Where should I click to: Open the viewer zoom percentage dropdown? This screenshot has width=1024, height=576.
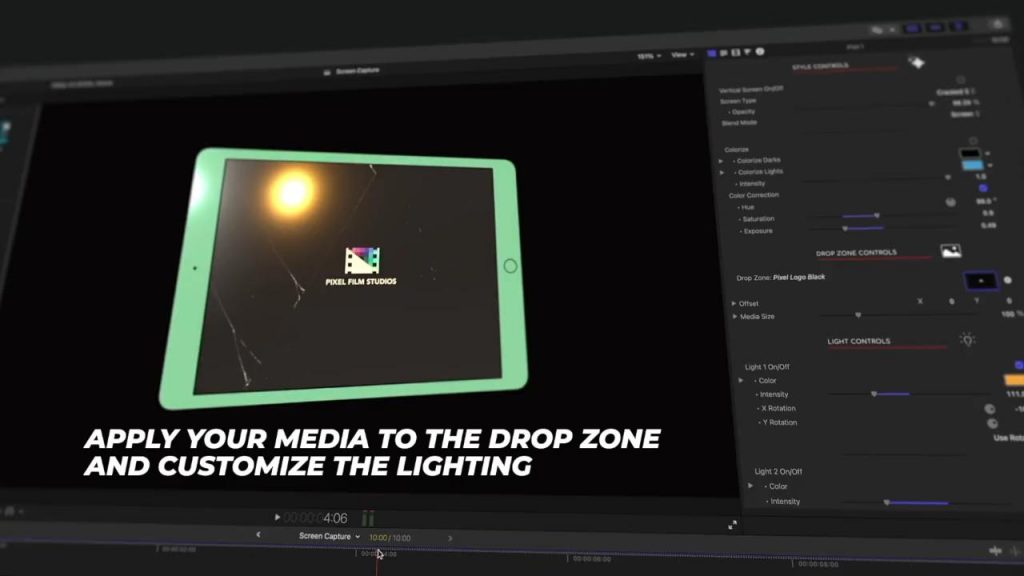coord(649,56)
